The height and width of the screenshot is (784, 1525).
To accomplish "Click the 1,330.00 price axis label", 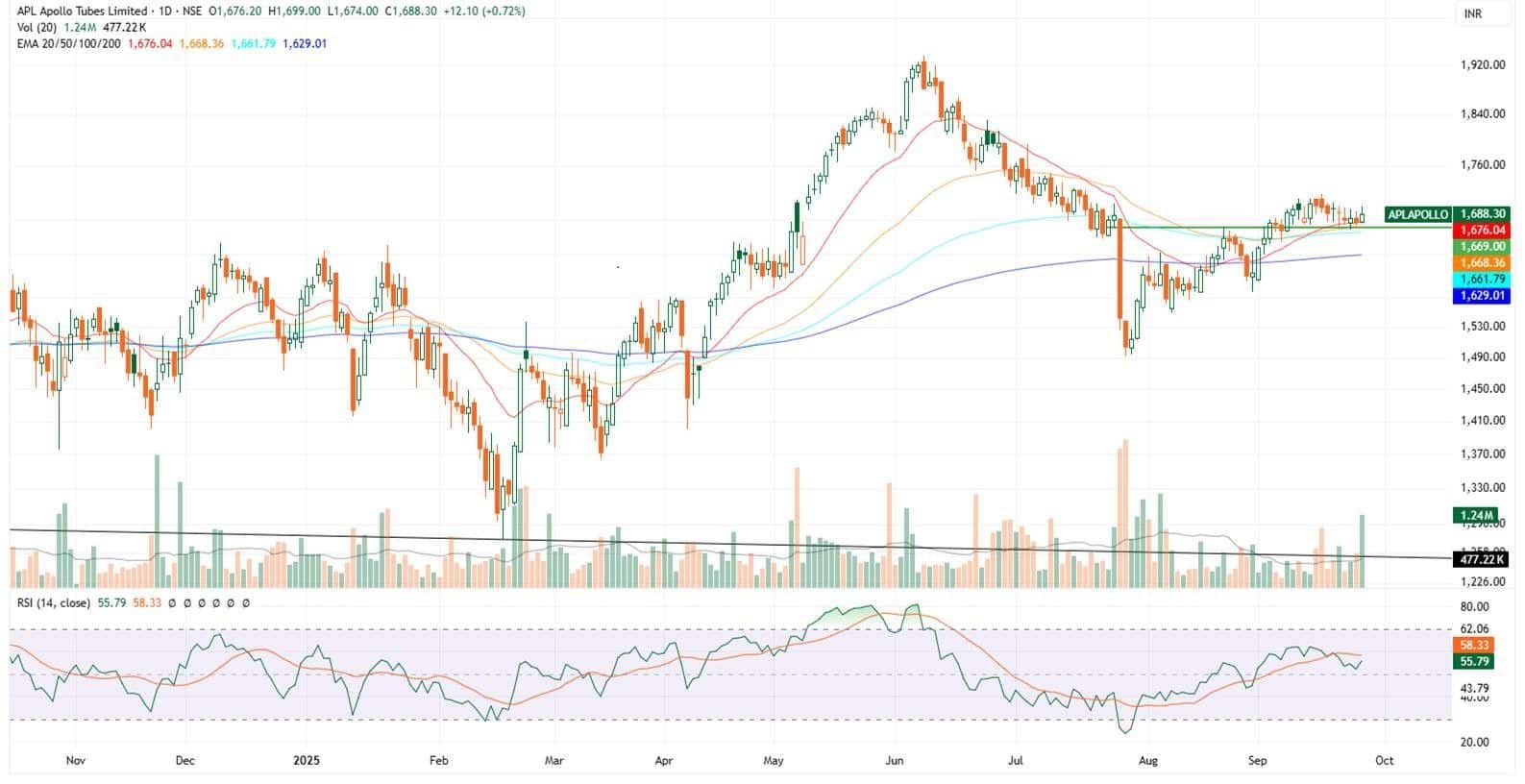I will pos(1482,488).
